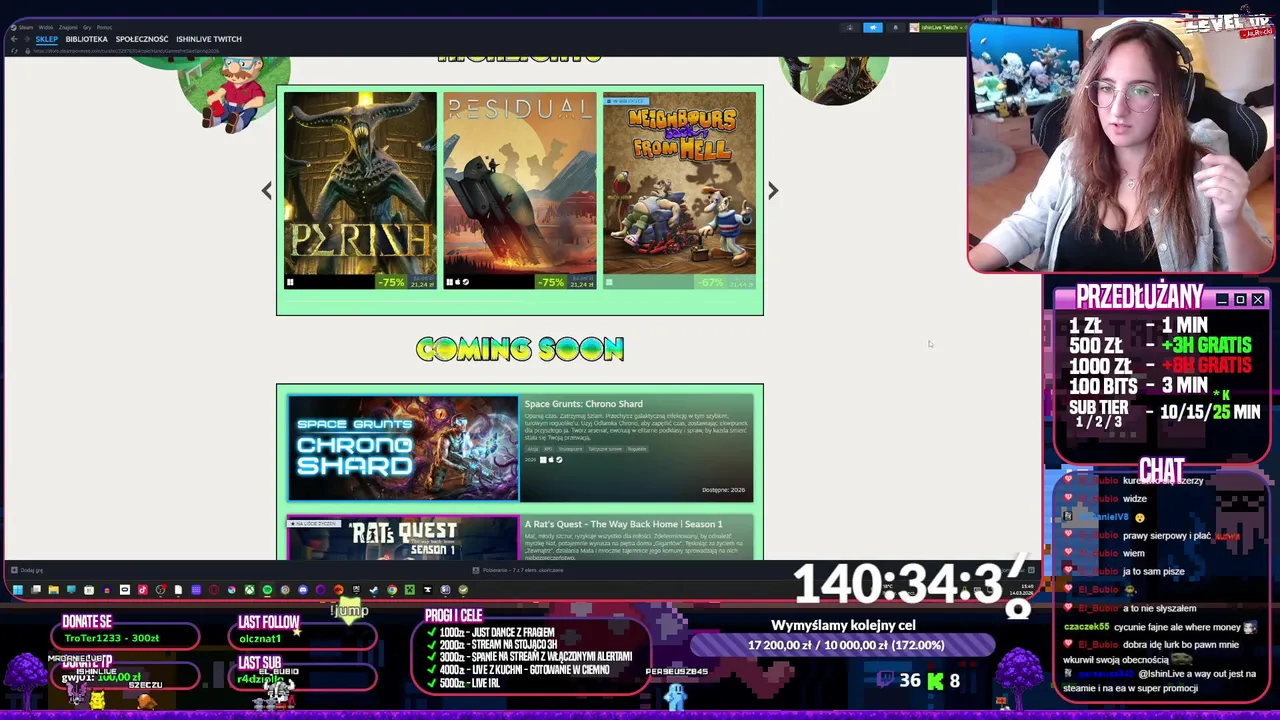The height and width of the screenshot is (720, 1280).
Task: Click the Dostępne: 2026 release text
Action: 723,490
